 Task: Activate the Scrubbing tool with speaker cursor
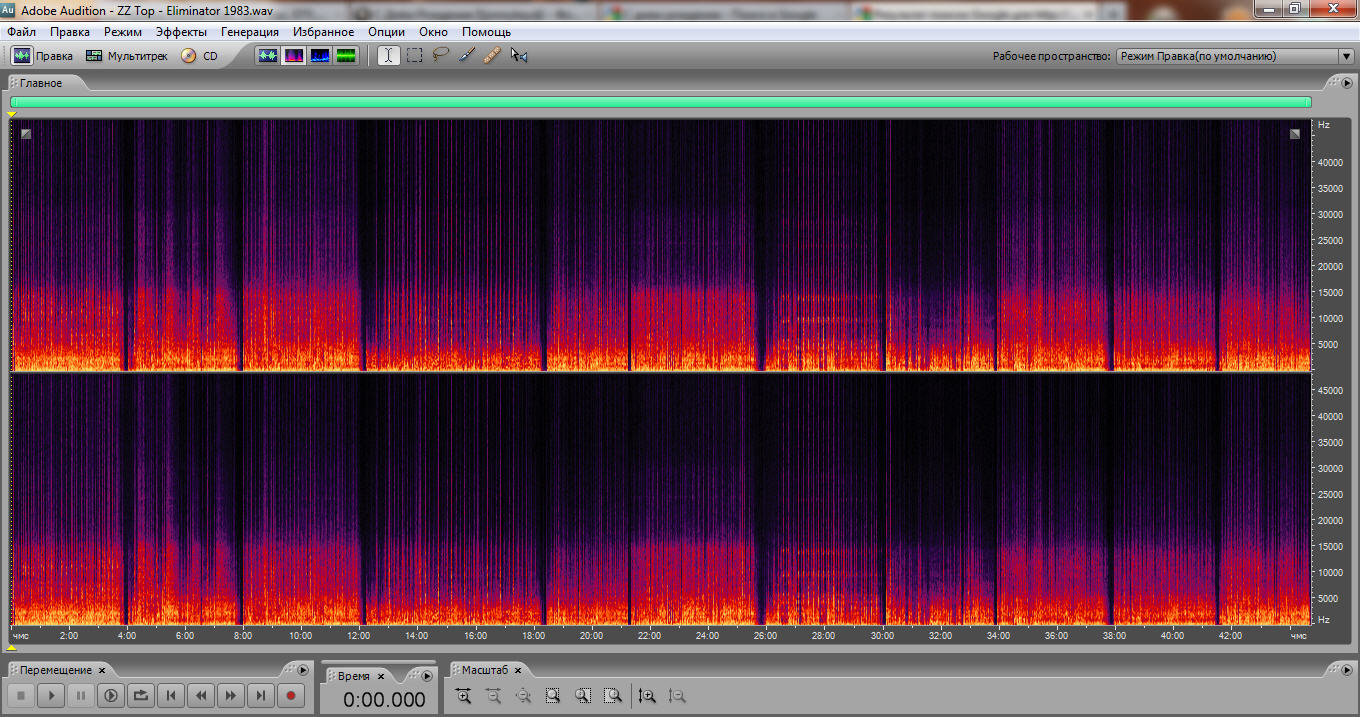tap(519, 56)
